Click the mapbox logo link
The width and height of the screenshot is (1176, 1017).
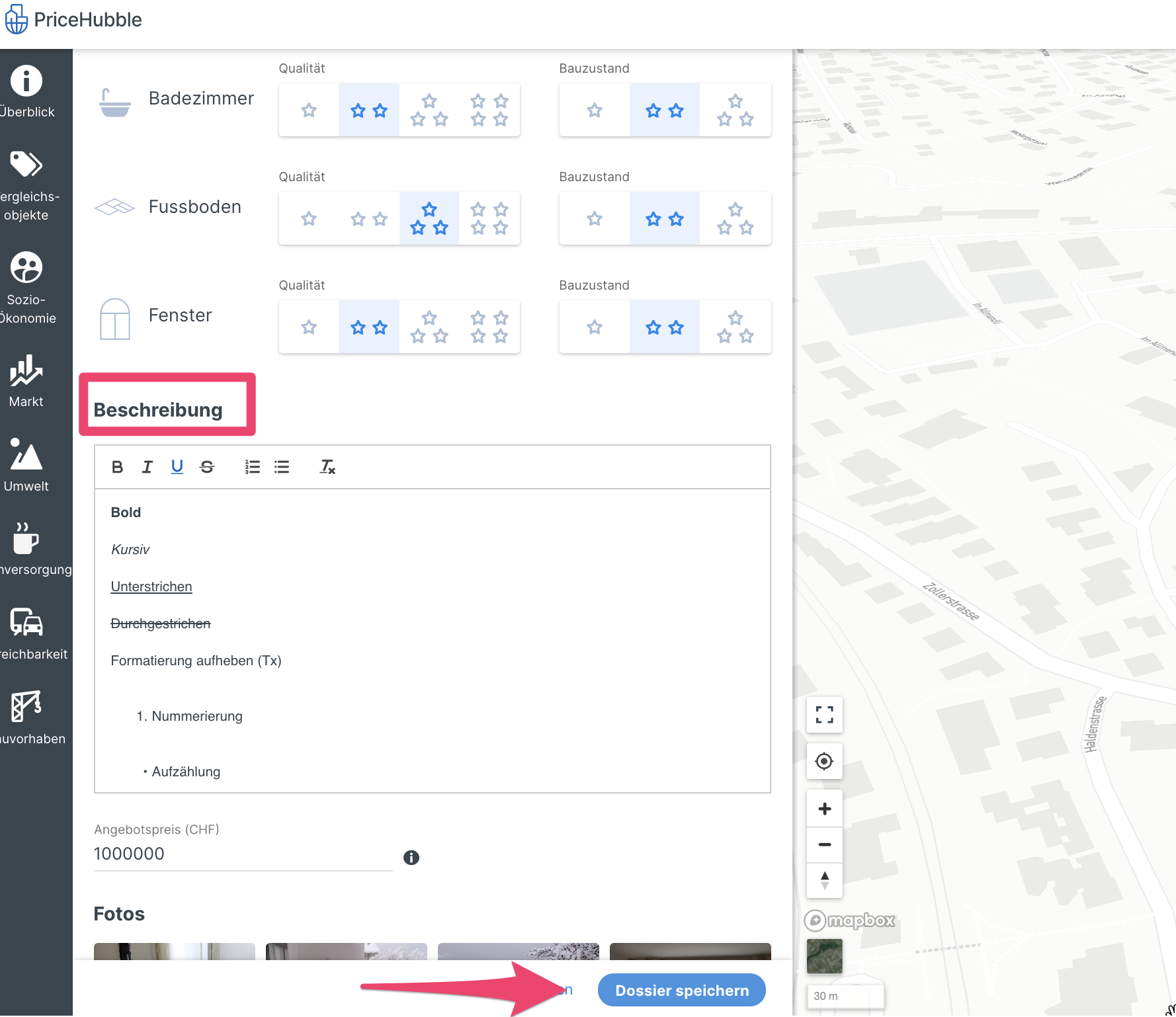click(x=849, y=920)
